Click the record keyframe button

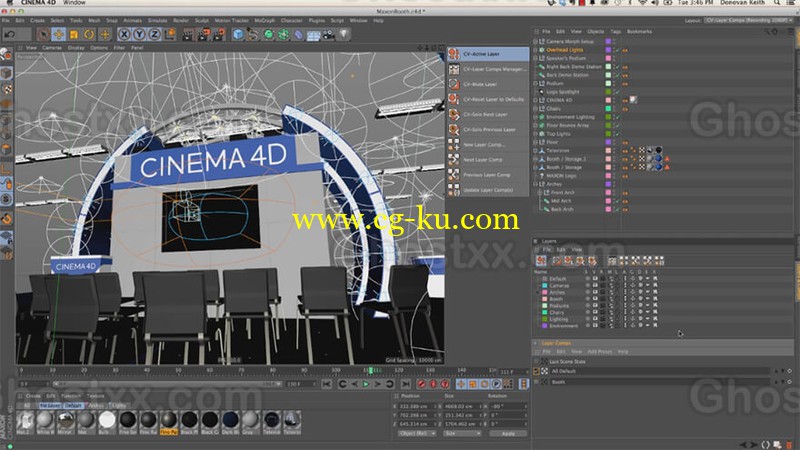[421, 384]
